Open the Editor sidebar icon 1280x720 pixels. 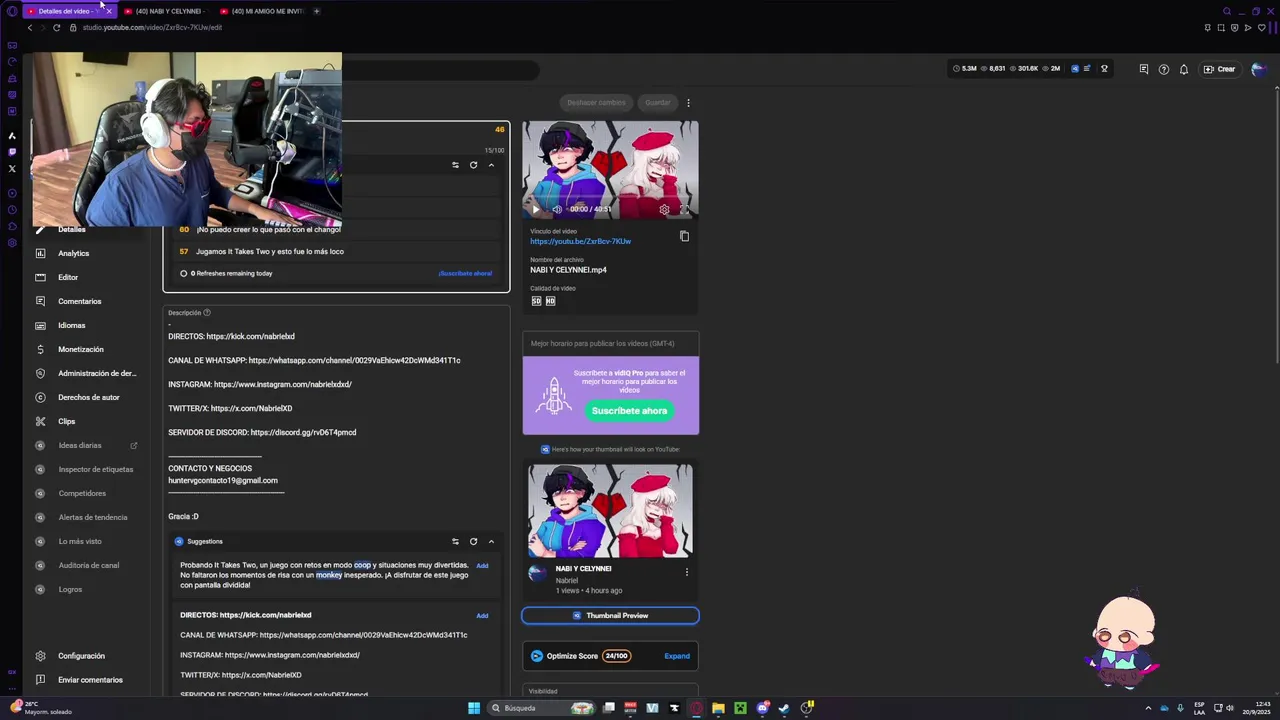tap(40, 277)
